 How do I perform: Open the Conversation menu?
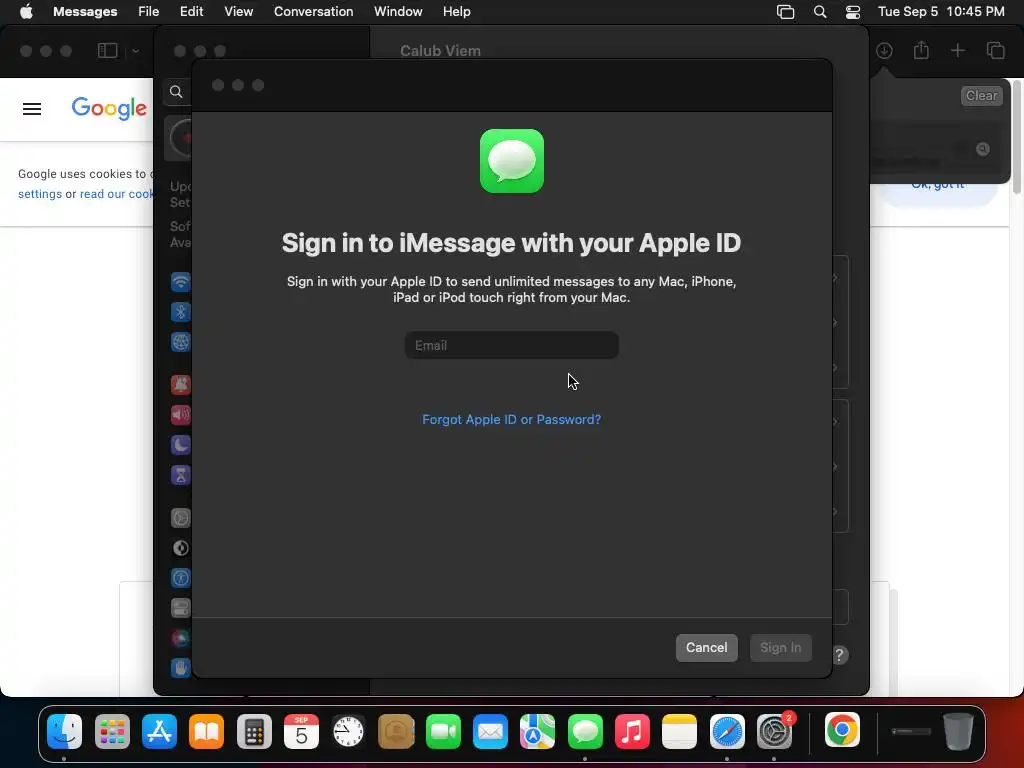point(313,12)
